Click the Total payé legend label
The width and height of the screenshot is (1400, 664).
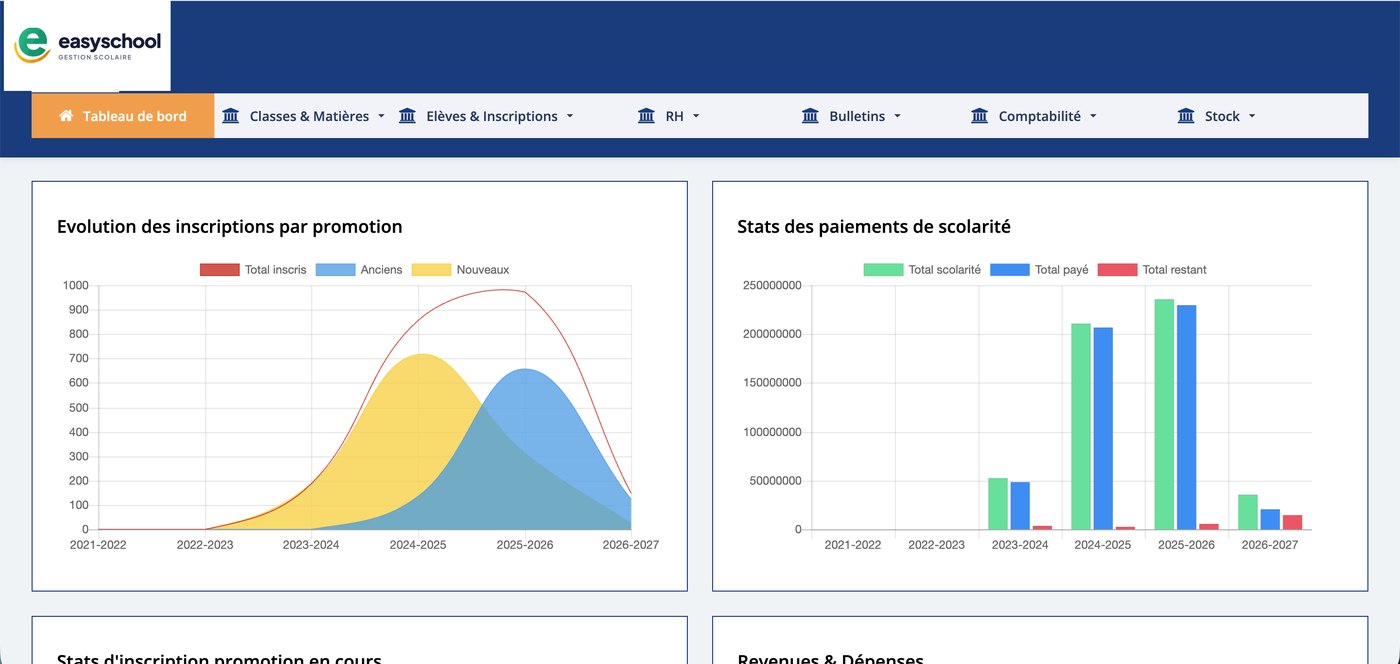tap(1061, 270)
